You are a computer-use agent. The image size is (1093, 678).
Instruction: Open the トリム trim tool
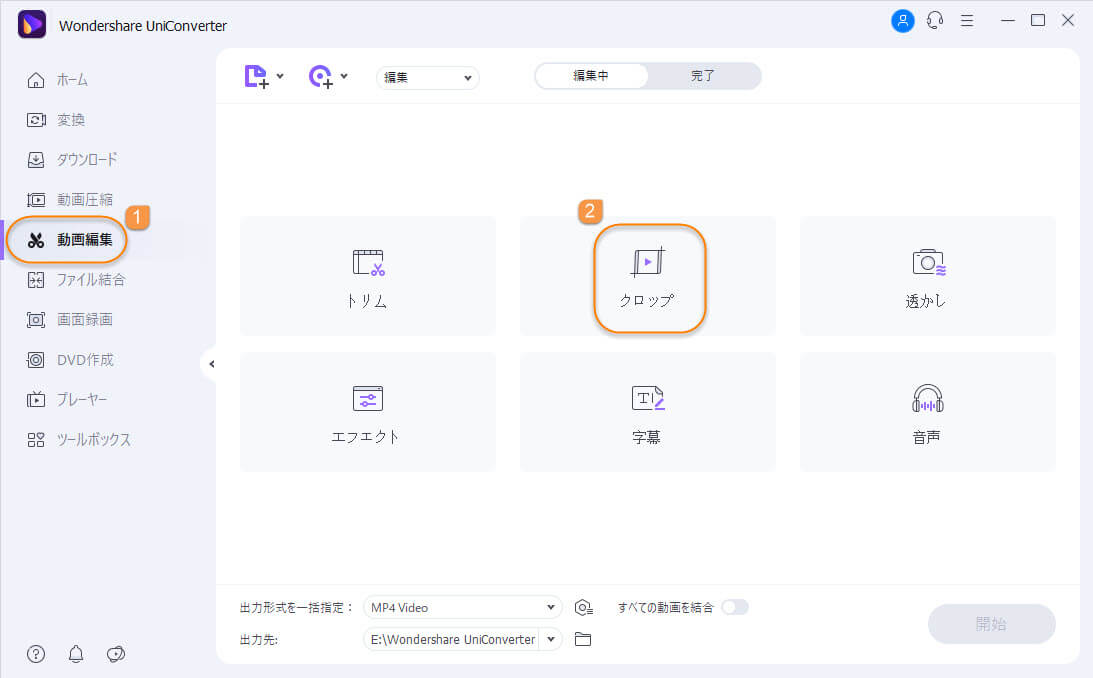coord(367,276)
